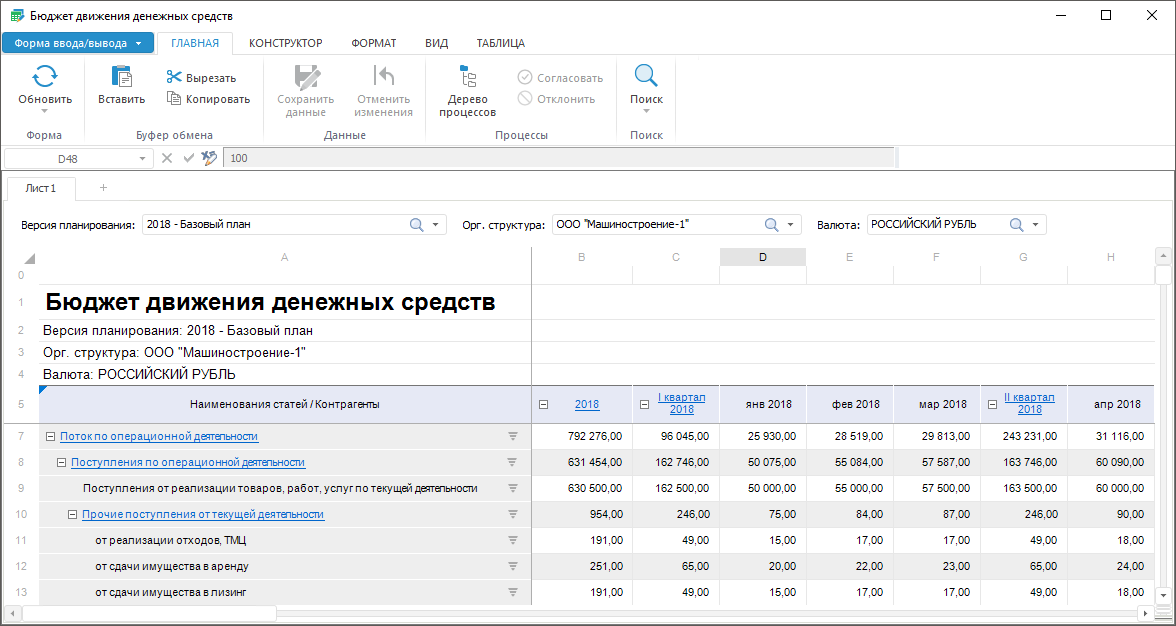Click the Копировать copy icon

(174, 98)
